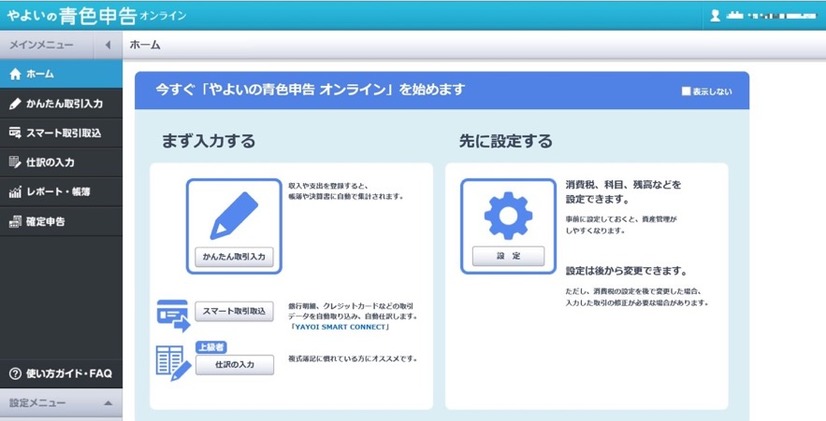Viewport: 826px width, 421px height.
Task: Click the credit card import icon
Action: click(173, 316)
